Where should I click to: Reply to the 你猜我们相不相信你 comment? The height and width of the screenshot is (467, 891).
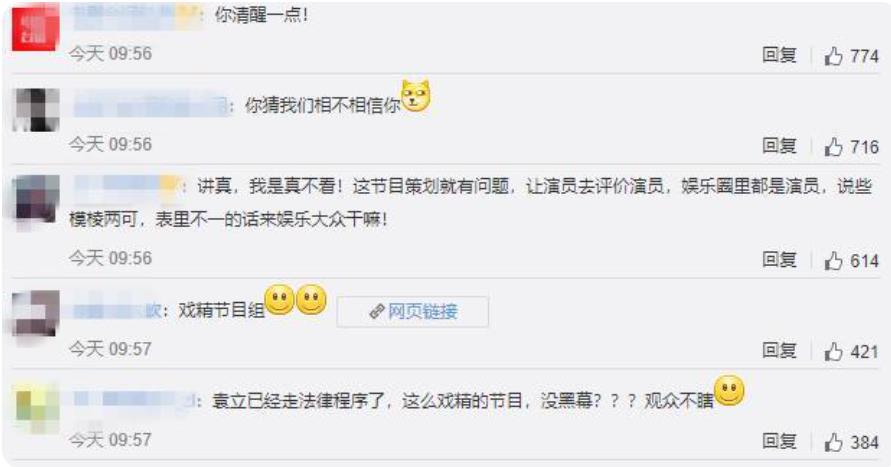pyautogui.click(x=779, y=146)
